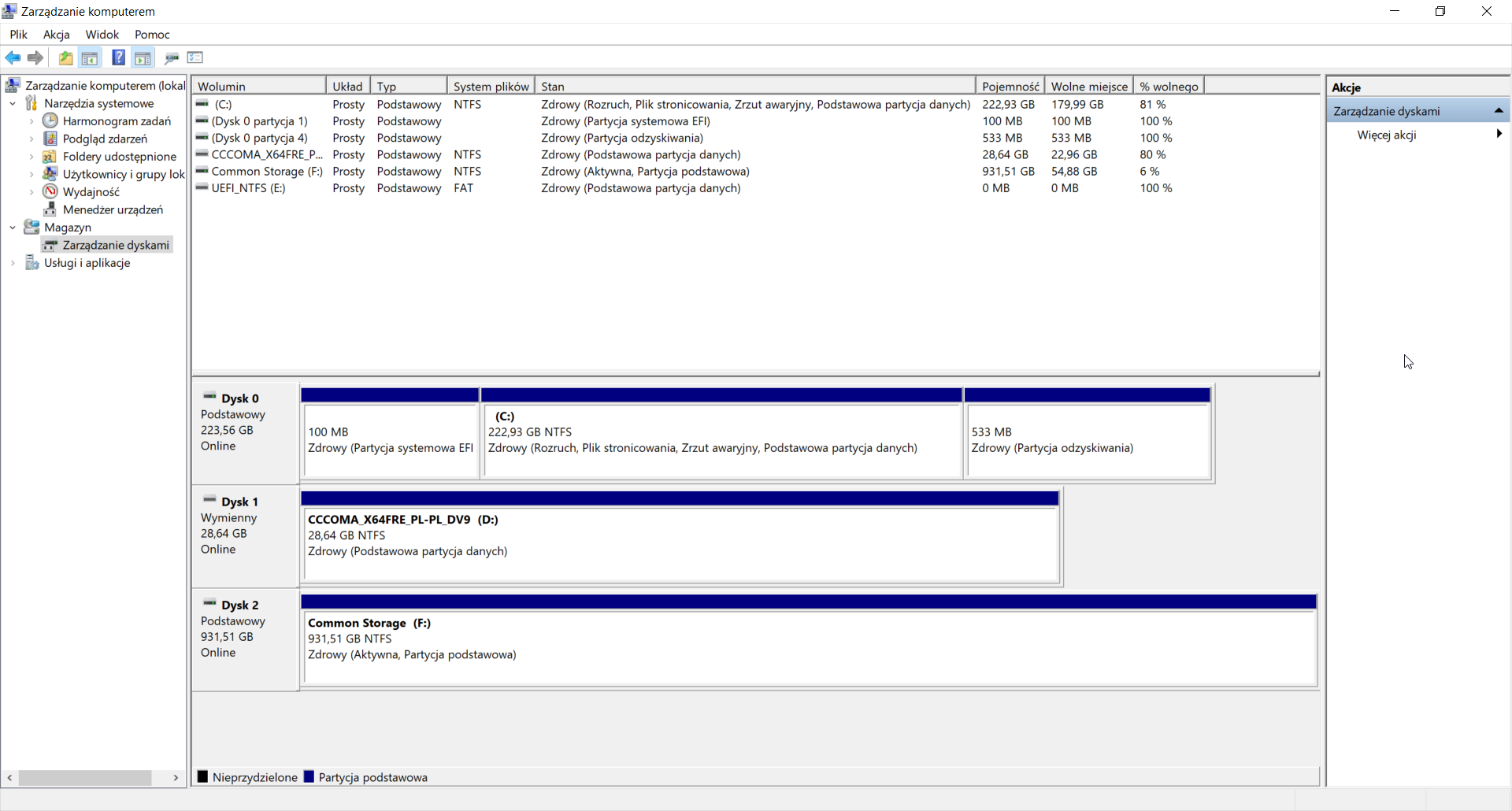Sort by the Pojemność column header
This screenshot has width=1512, height=811.
click(x=1010, y=86)
